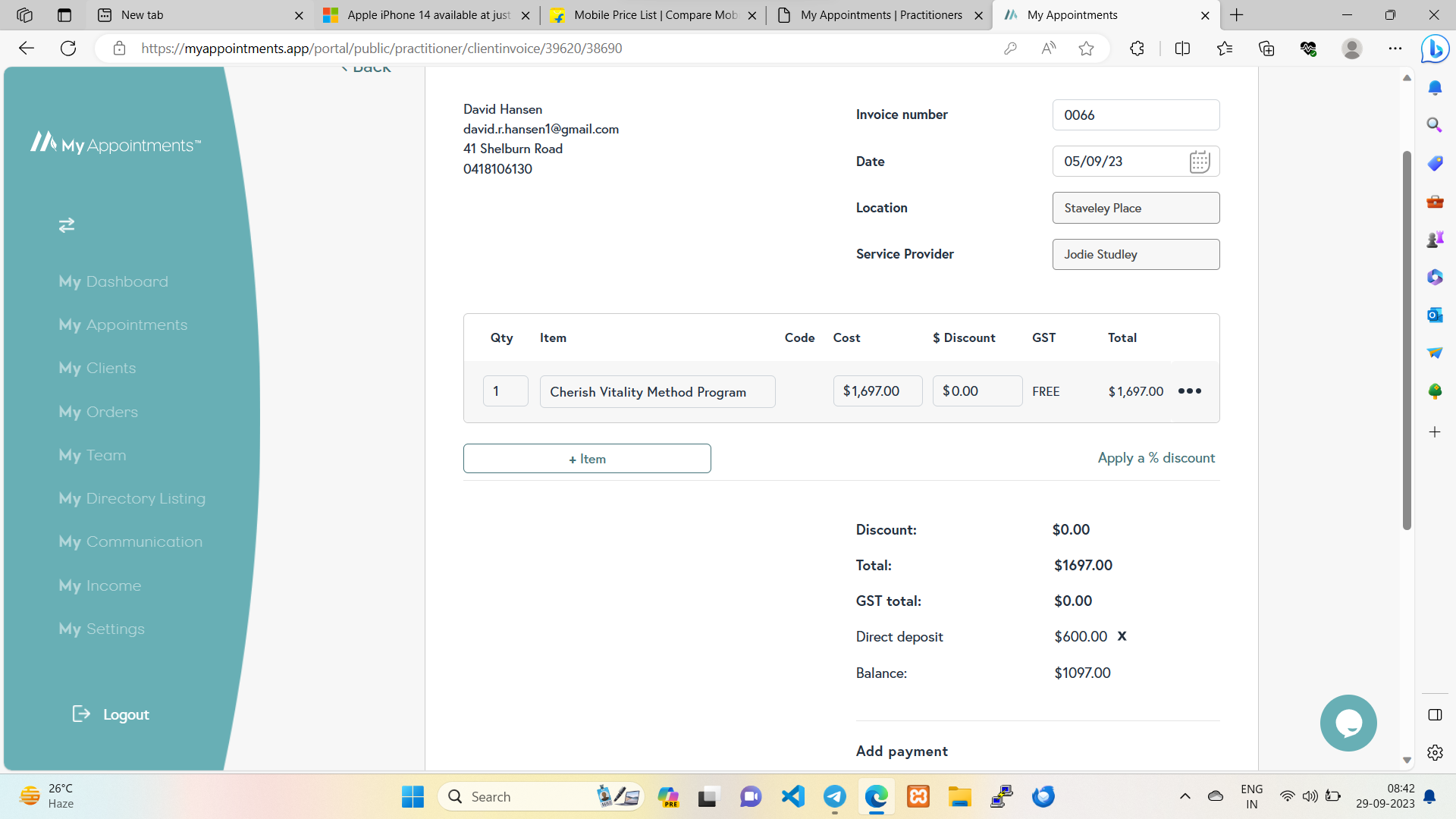Click the page vertical scrollbar thumb
This screenshot has height=819, width=1456.
coord(1406,341)
